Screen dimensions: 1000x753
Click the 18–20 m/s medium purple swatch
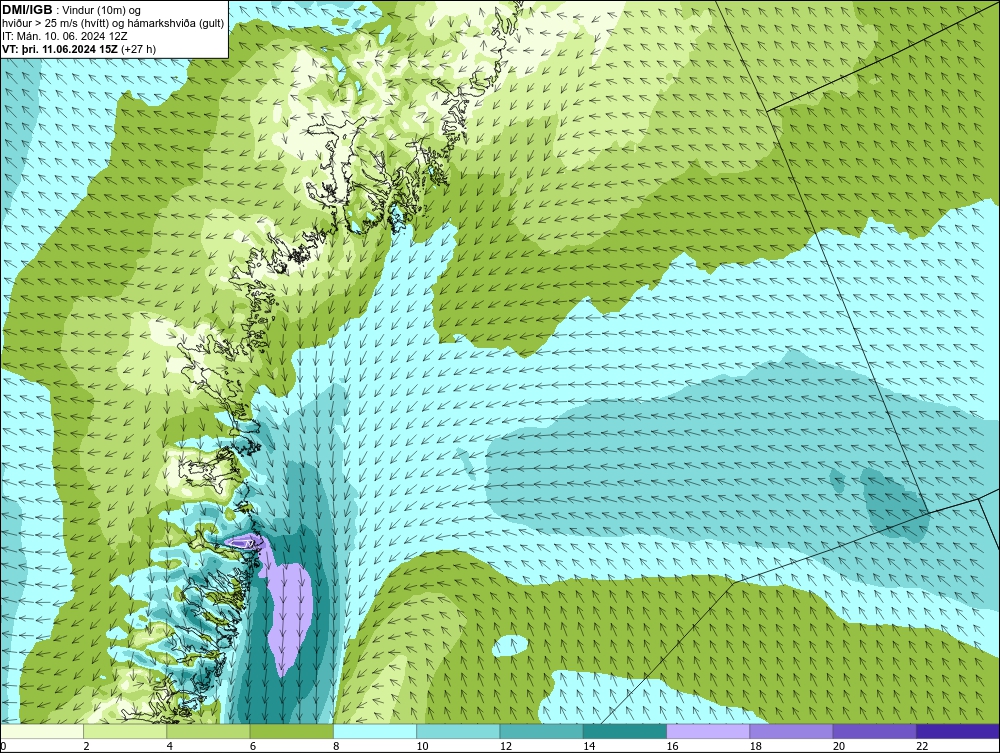(791, 731)
